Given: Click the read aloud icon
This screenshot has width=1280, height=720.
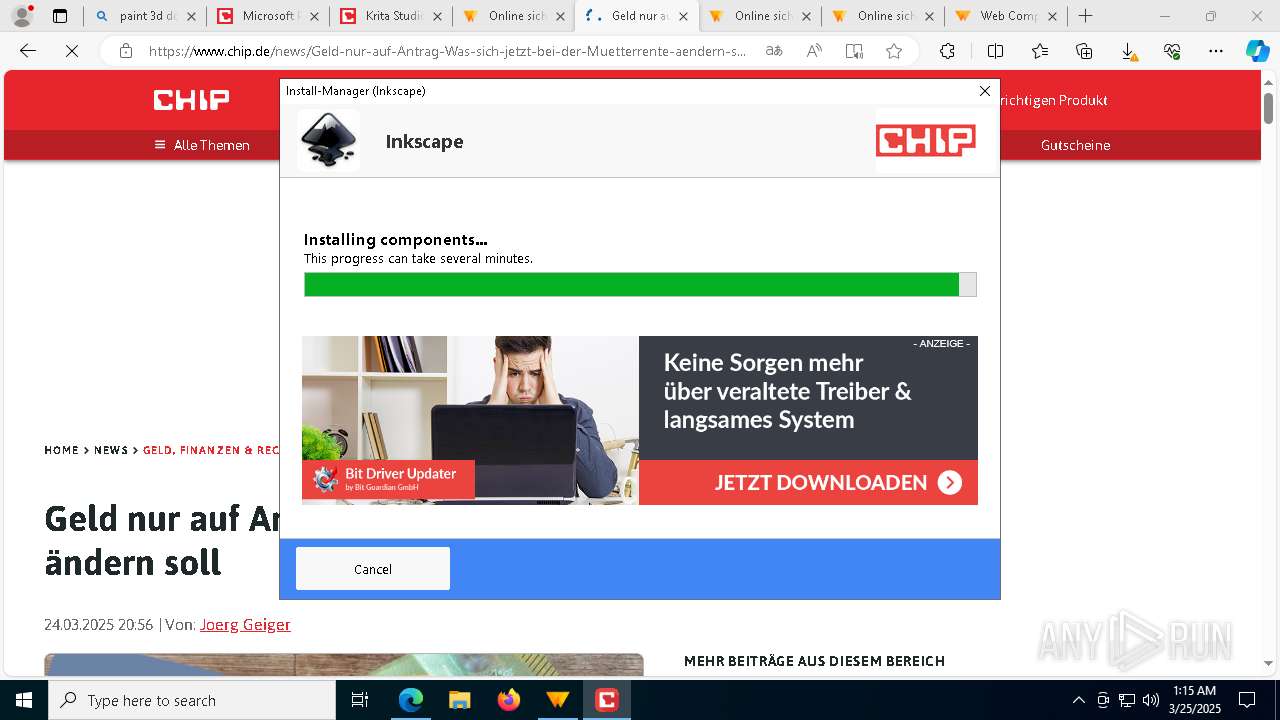Looking at the screenshot, I should (x=814, y=51).
